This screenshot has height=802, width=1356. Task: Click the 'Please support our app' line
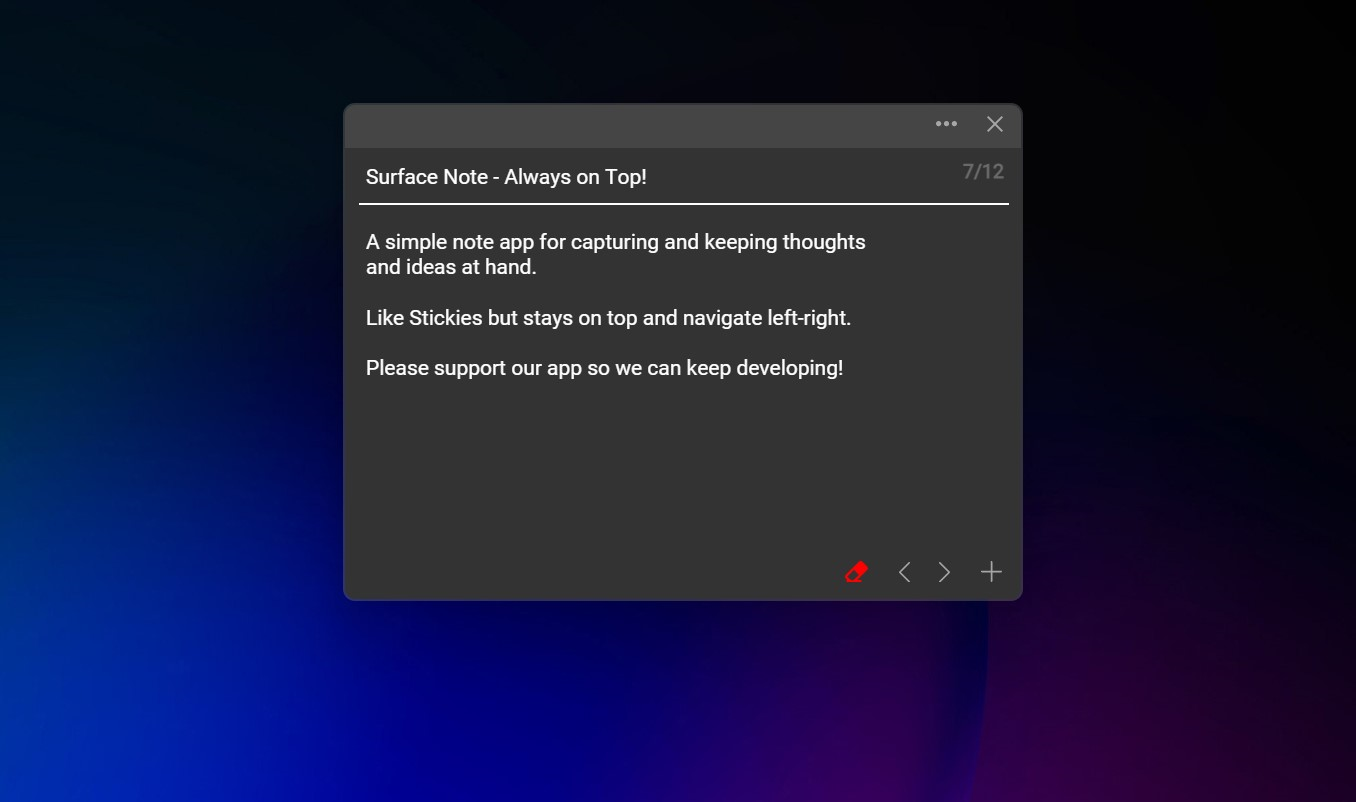pyautogui.click(x=605, y=367)
